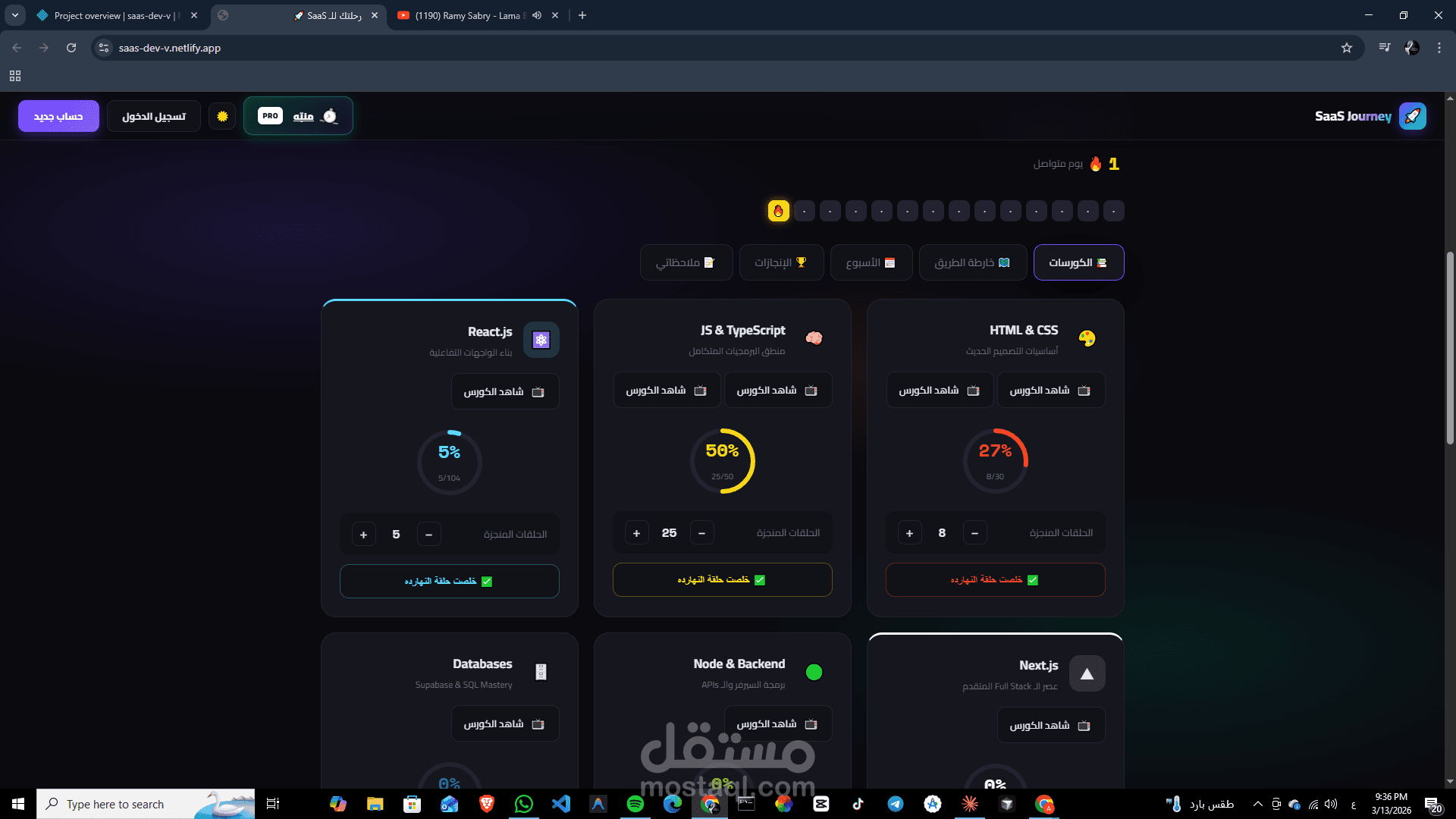
Task: Click the Next.js triangle course icon
Action: pyautogui.click(x=1087, y=673)
